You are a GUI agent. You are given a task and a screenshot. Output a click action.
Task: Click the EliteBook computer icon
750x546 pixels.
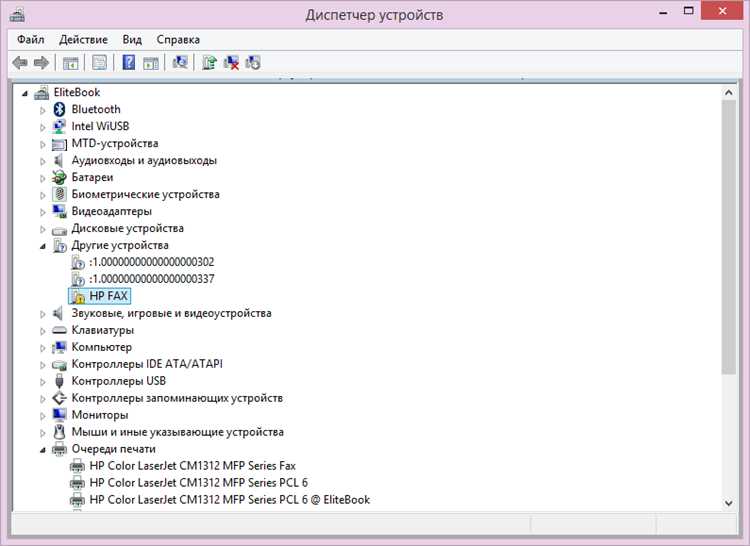point(42,92)
